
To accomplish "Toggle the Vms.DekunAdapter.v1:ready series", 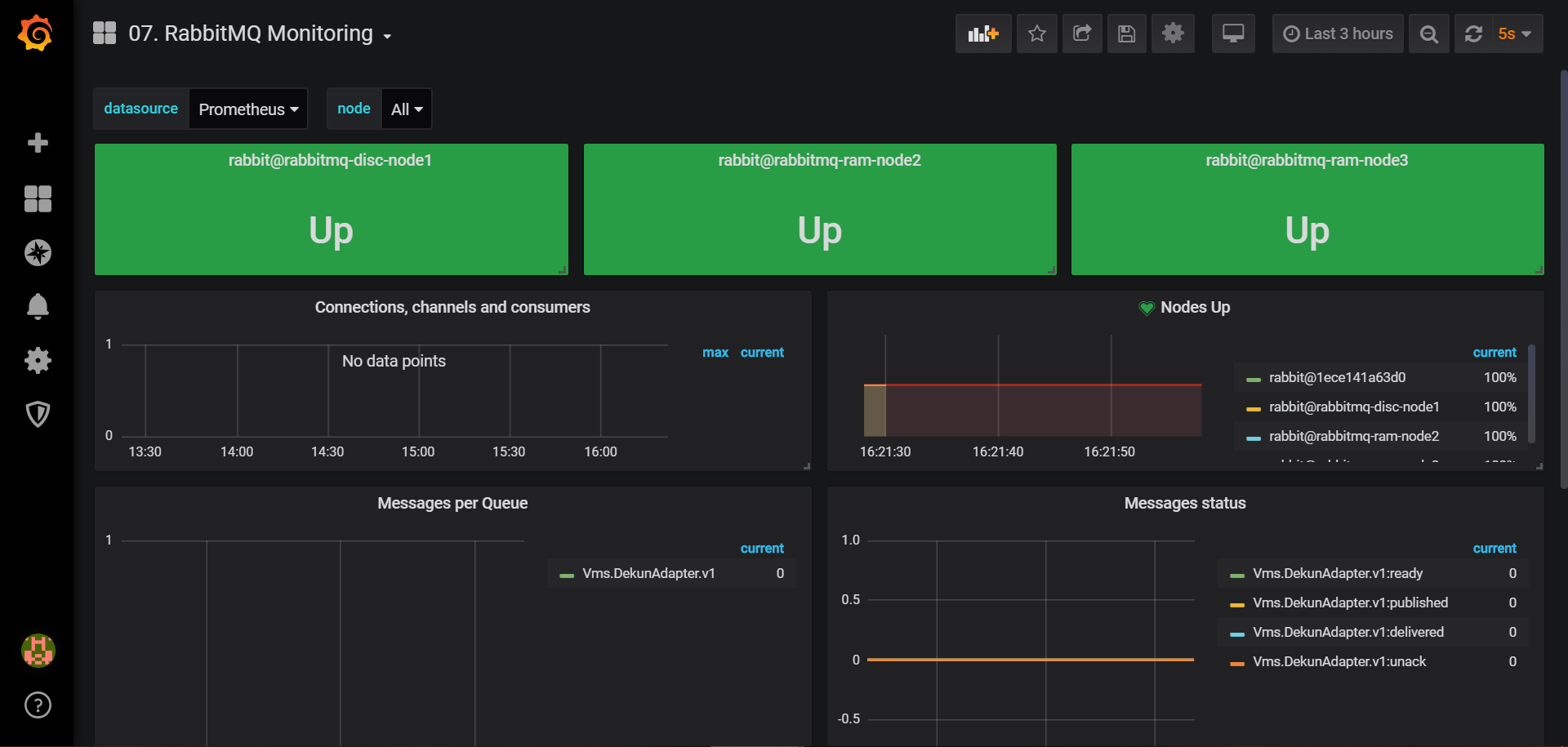I will point(1338,573).
